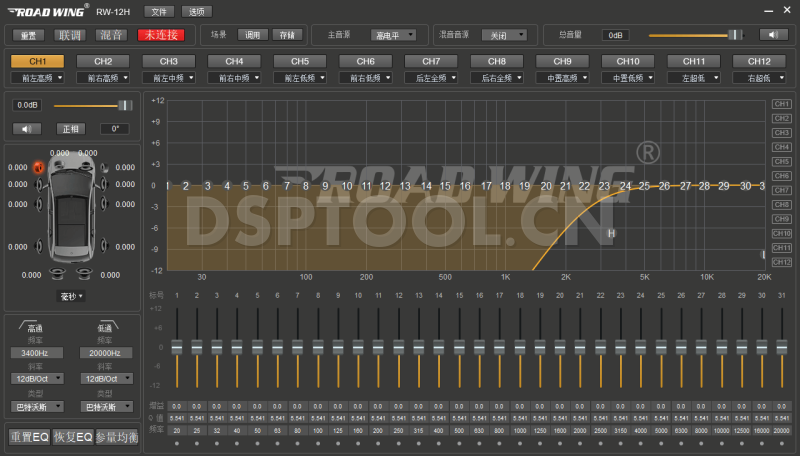Open the 选项 options menu

click(196, 11)
